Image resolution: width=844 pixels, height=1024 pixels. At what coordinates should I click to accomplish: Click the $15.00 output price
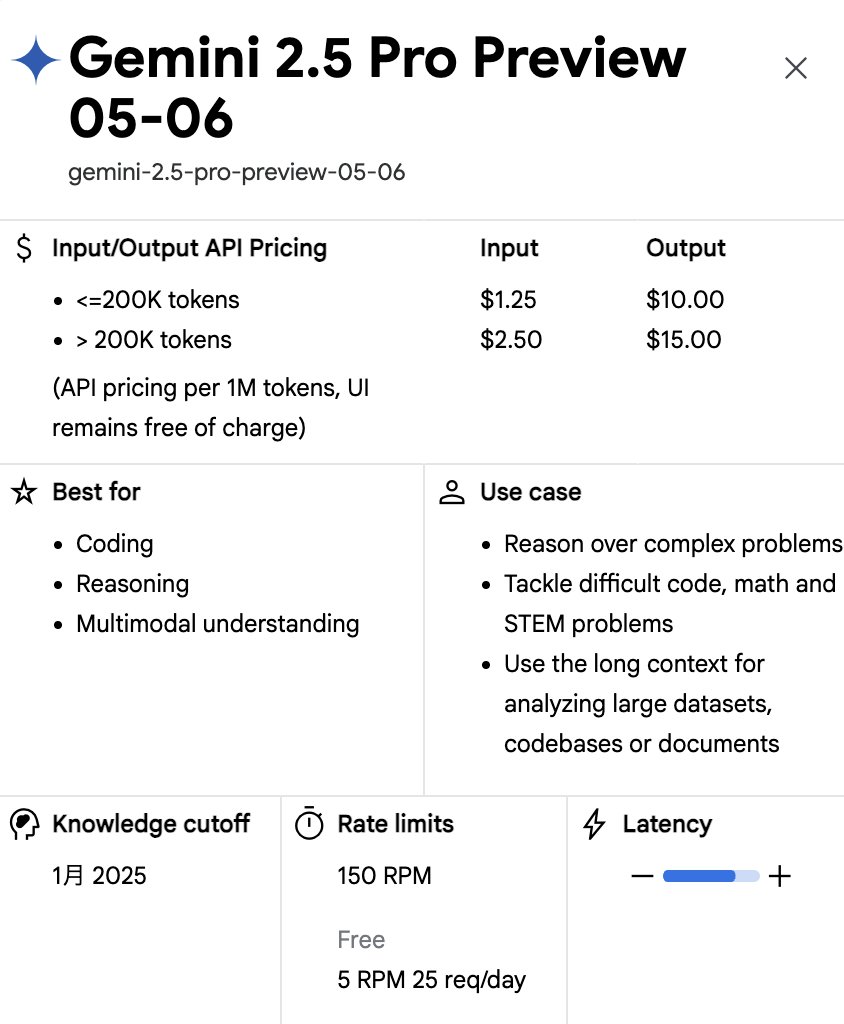click(x=683, y=340)
